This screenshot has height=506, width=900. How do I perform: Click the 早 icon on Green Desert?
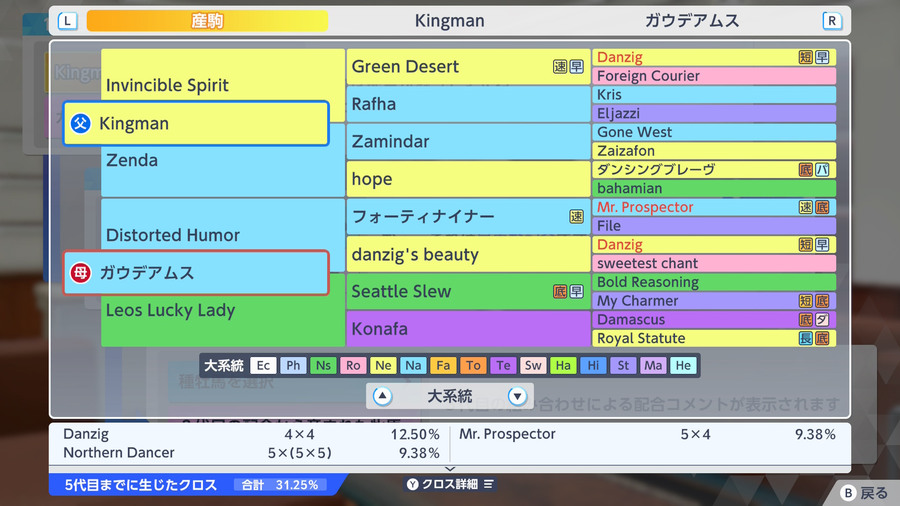click(576, 67)
